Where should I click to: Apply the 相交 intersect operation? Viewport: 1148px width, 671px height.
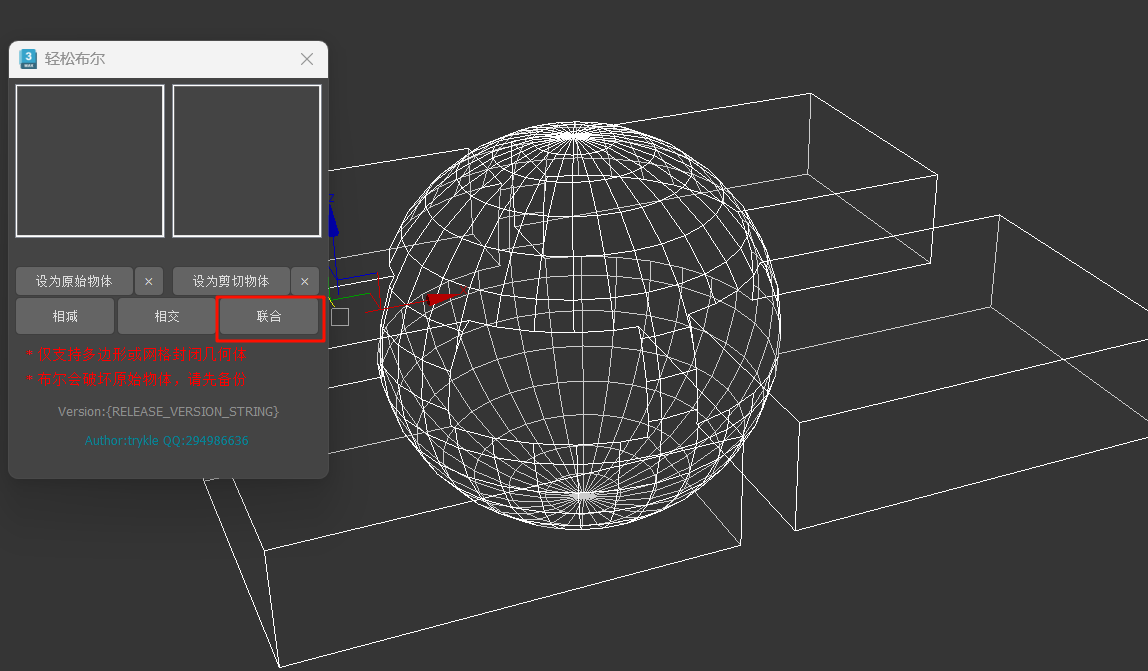pyautogui.click(x=167, y=316)
